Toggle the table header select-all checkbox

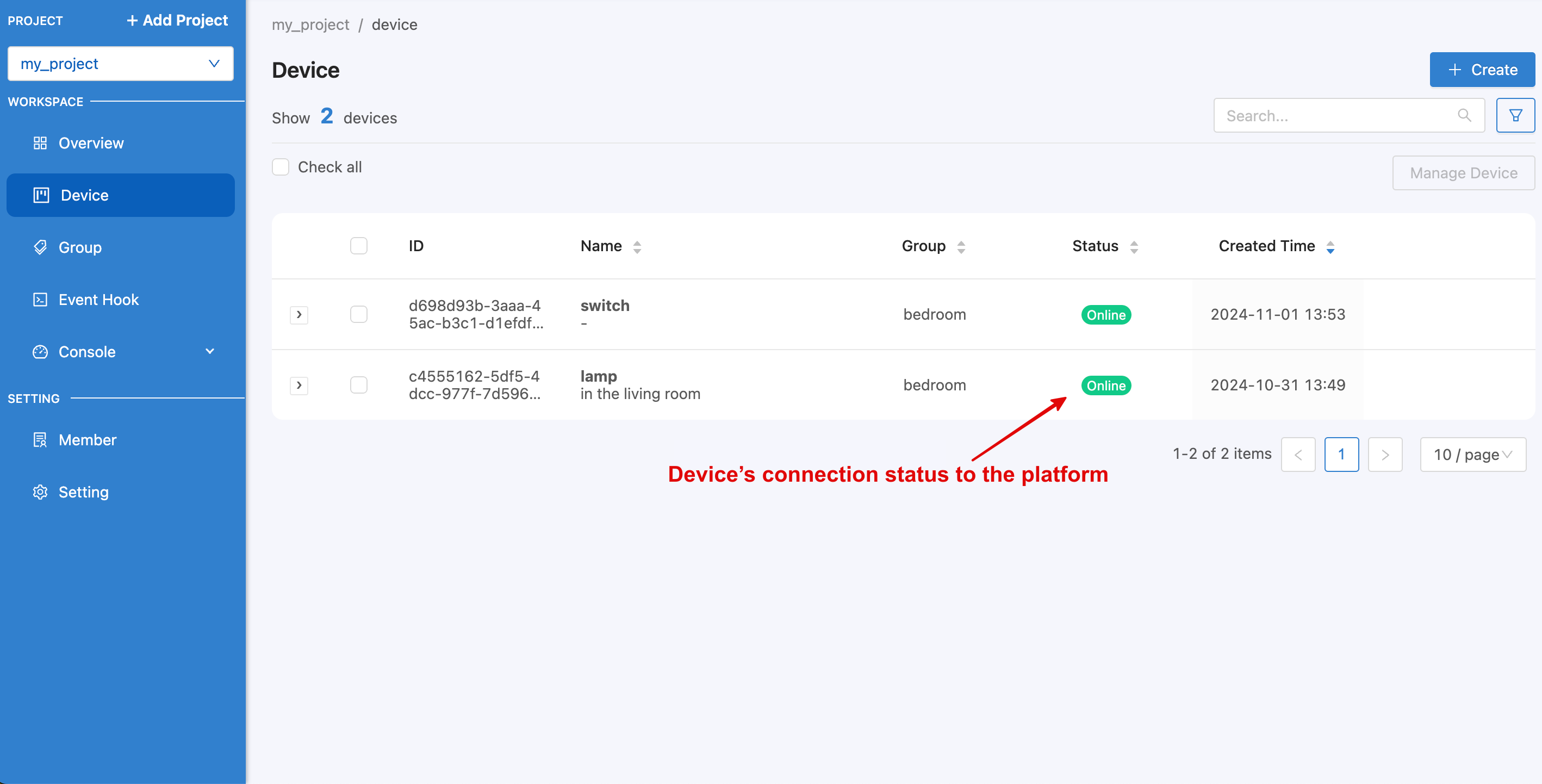[x=358, y=246]
